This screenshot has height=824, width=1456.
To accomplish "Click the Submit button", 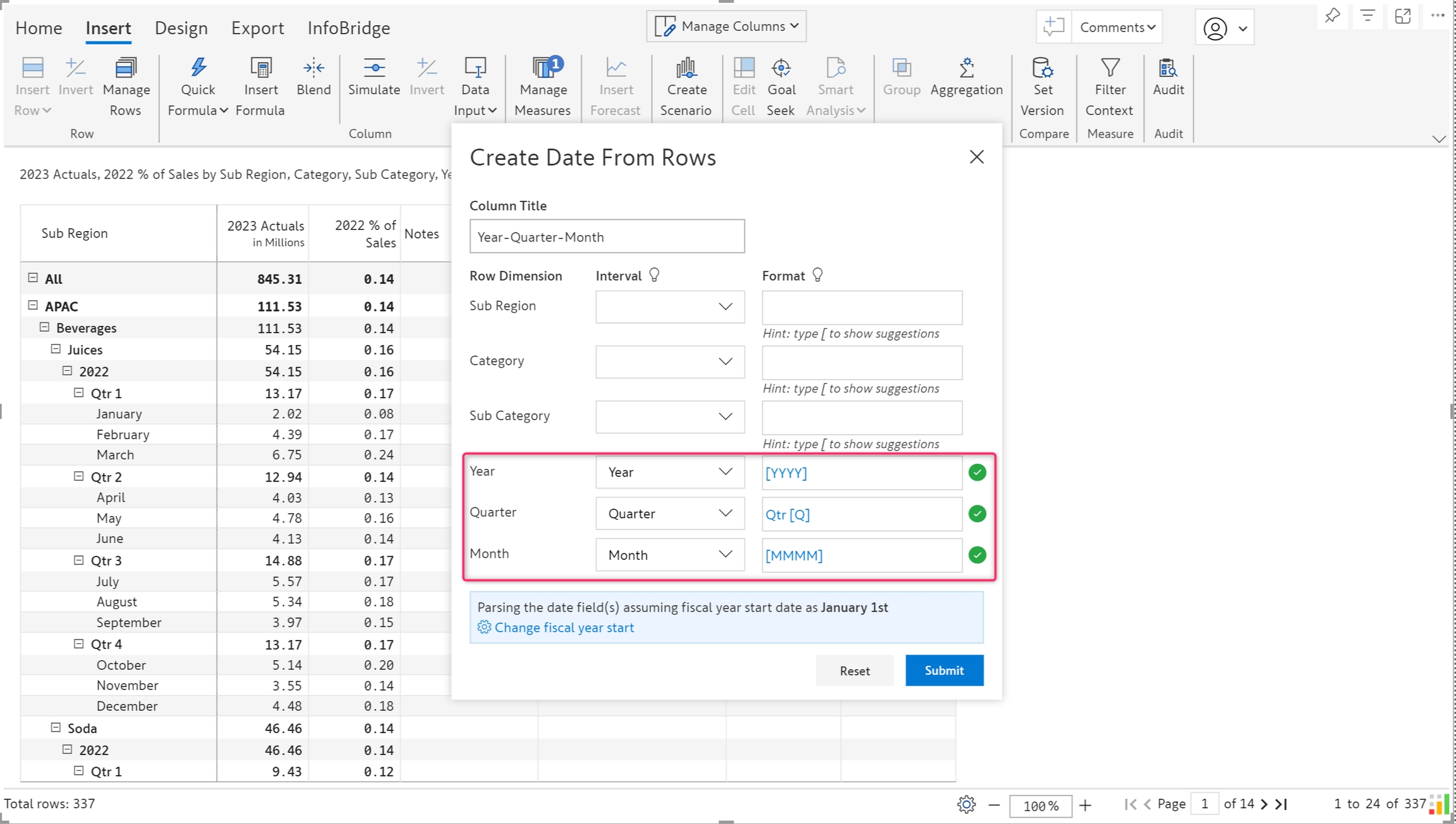I will [943, 670].
